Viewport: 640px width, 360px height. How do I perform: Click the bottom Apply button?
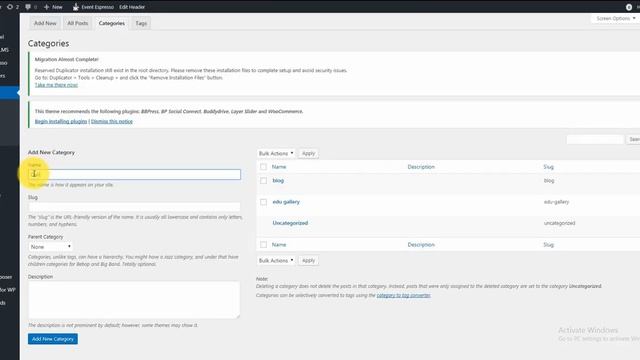click(308, 260)
